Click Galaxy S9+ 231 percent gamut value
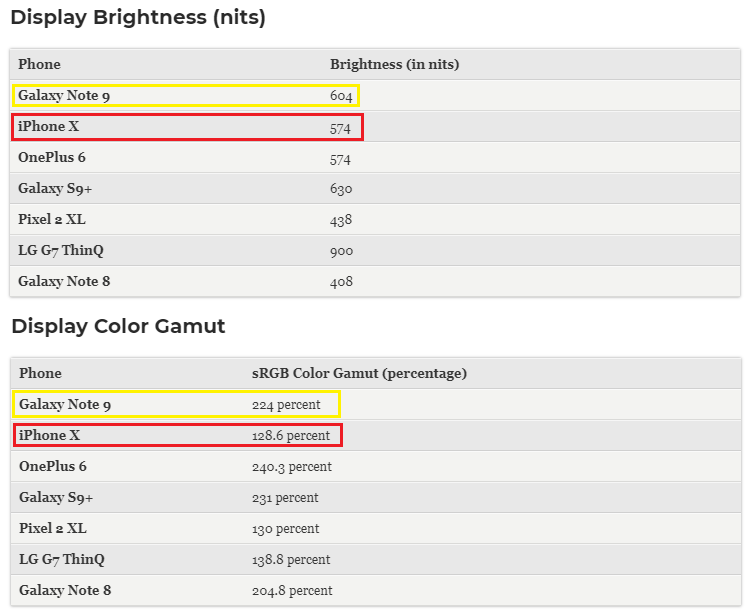750x615 pixels. (285, 498)
